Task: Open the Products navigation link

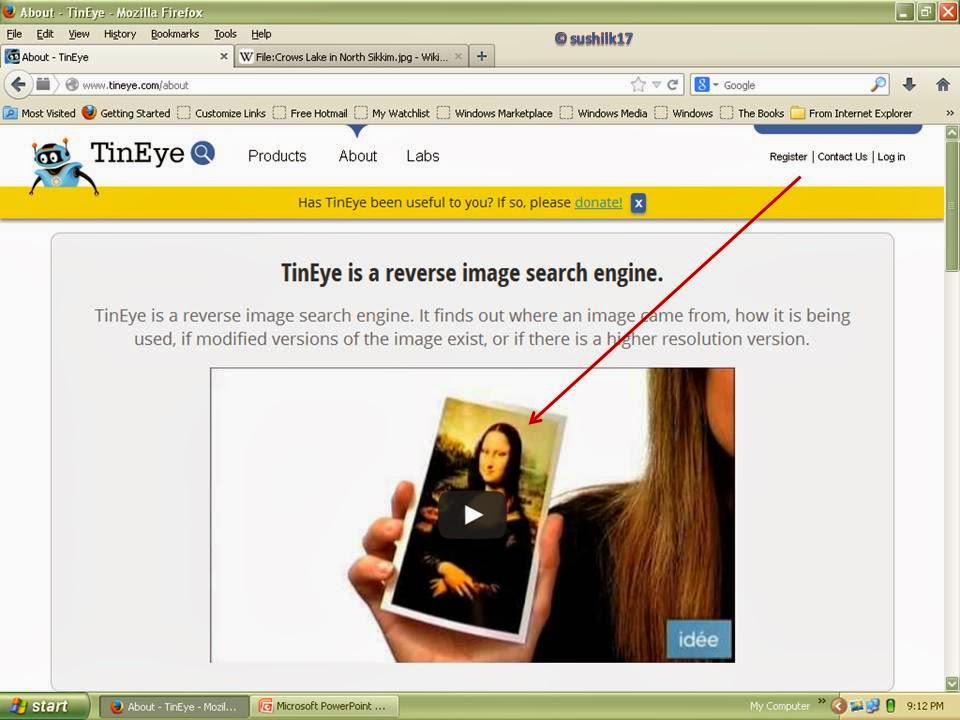Action: coord(277,156)
